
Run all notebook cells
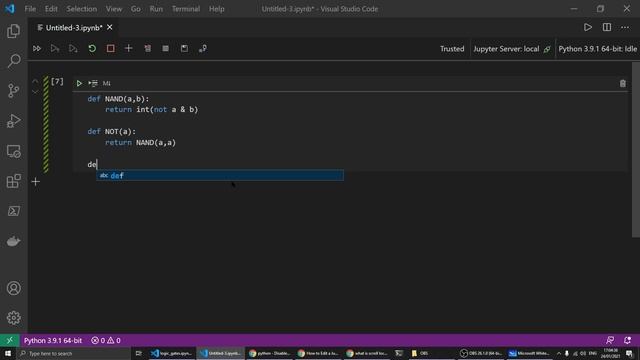(37, 49)
